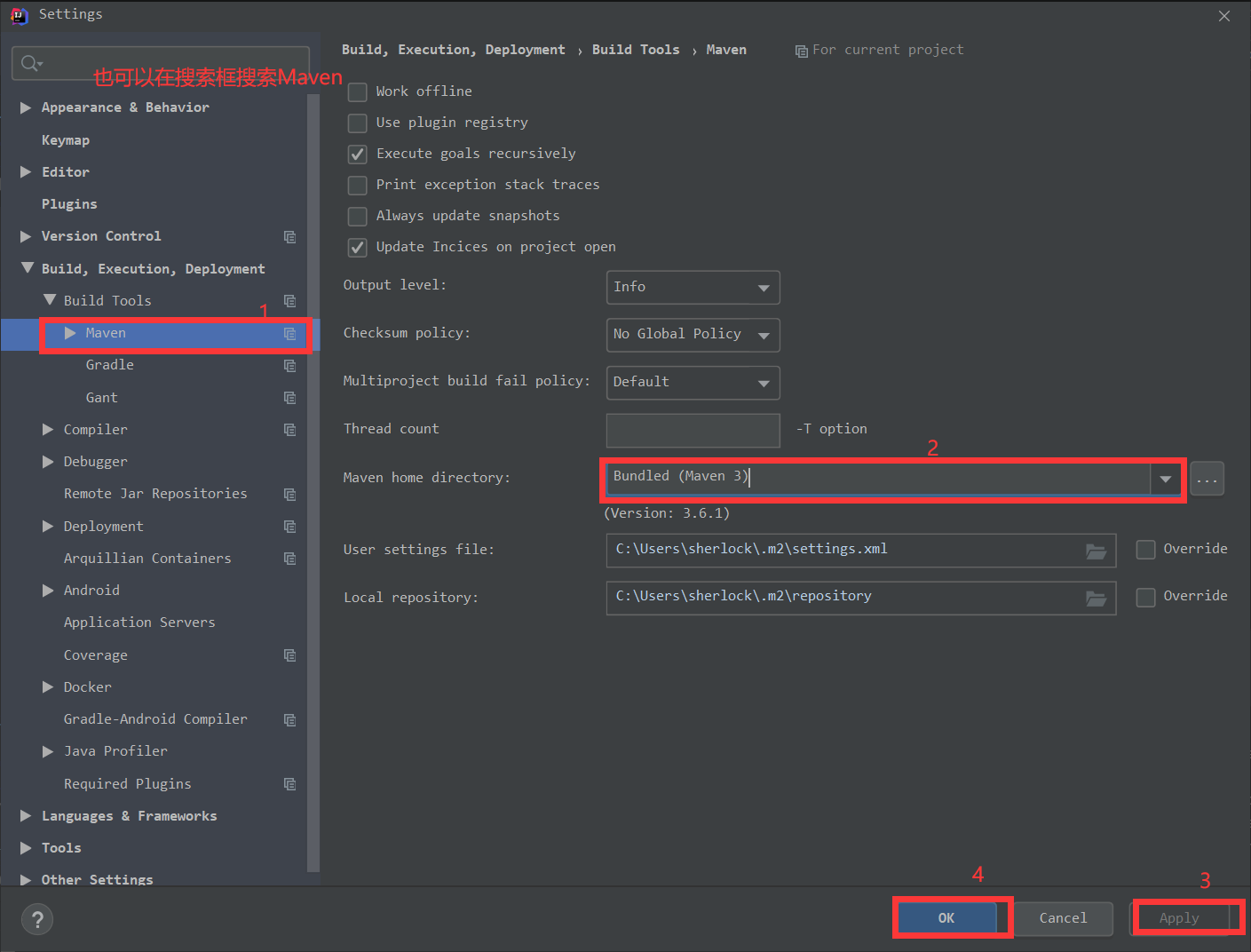Check Override for User settings file
Image resolution: width=1251 pixels, height=952 pixels.
pos(1146,550)
